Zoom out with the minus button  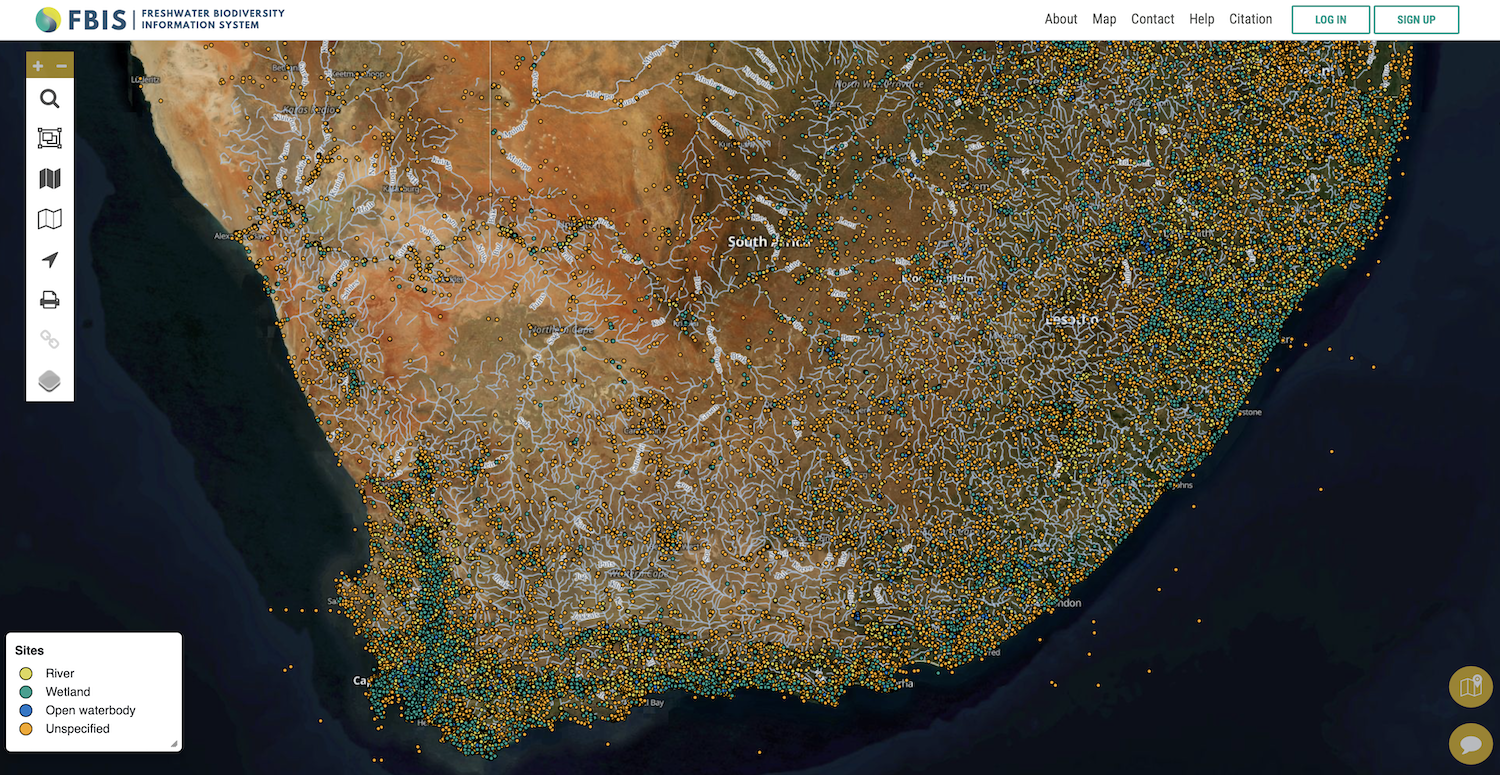tap(62, 66)
